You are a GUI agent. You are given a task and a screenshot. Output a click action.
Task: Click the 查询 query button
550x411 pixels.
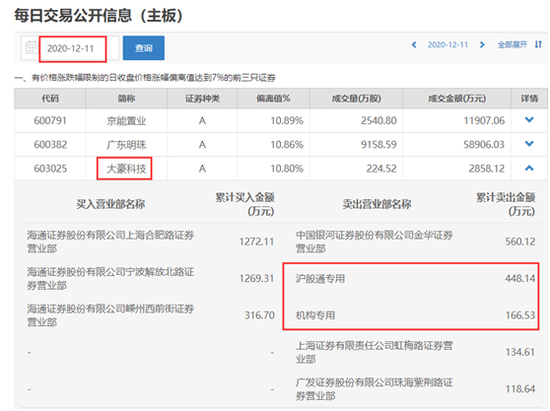pyautogui.click(x=143, y=48)
